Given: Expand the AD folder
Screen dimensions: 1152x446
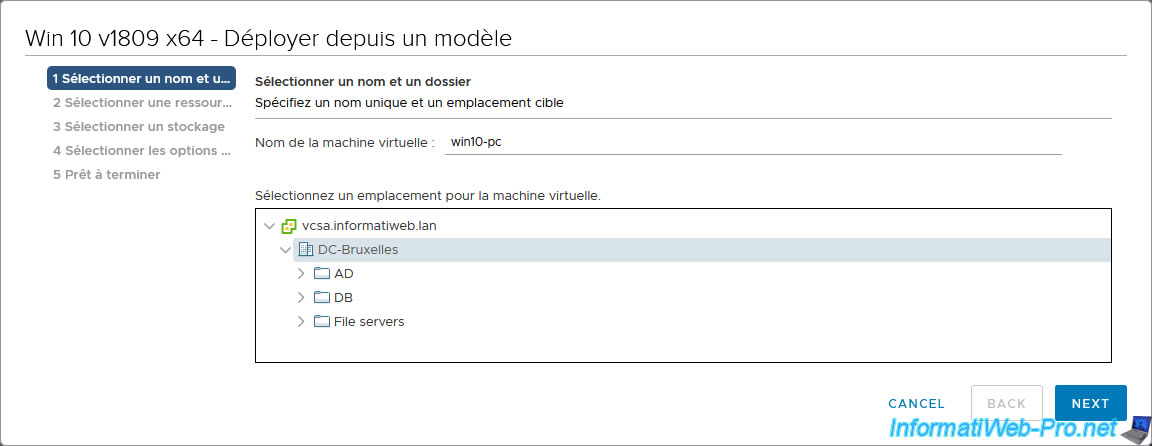Looking at the screenshot, I should tap(301, 274).
